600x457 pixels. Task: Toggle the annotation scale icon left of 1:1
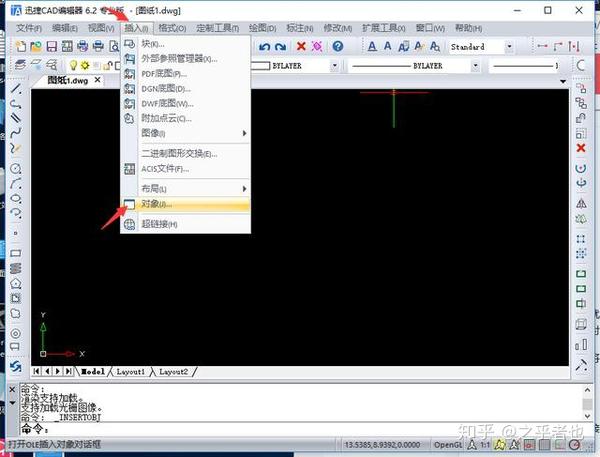tap(472, 444)
